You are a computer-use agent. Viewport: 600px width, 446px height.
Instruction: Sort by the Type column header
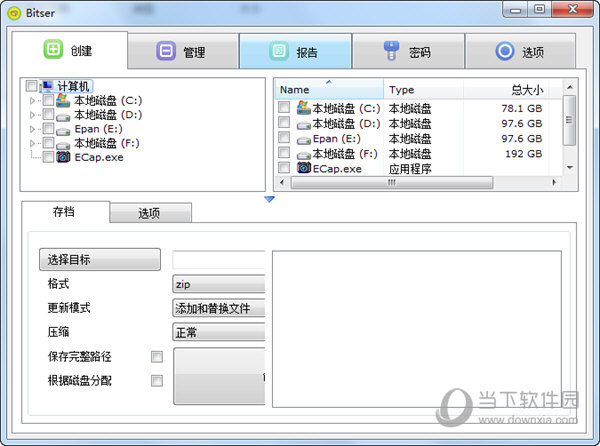[x=424, y=90]
